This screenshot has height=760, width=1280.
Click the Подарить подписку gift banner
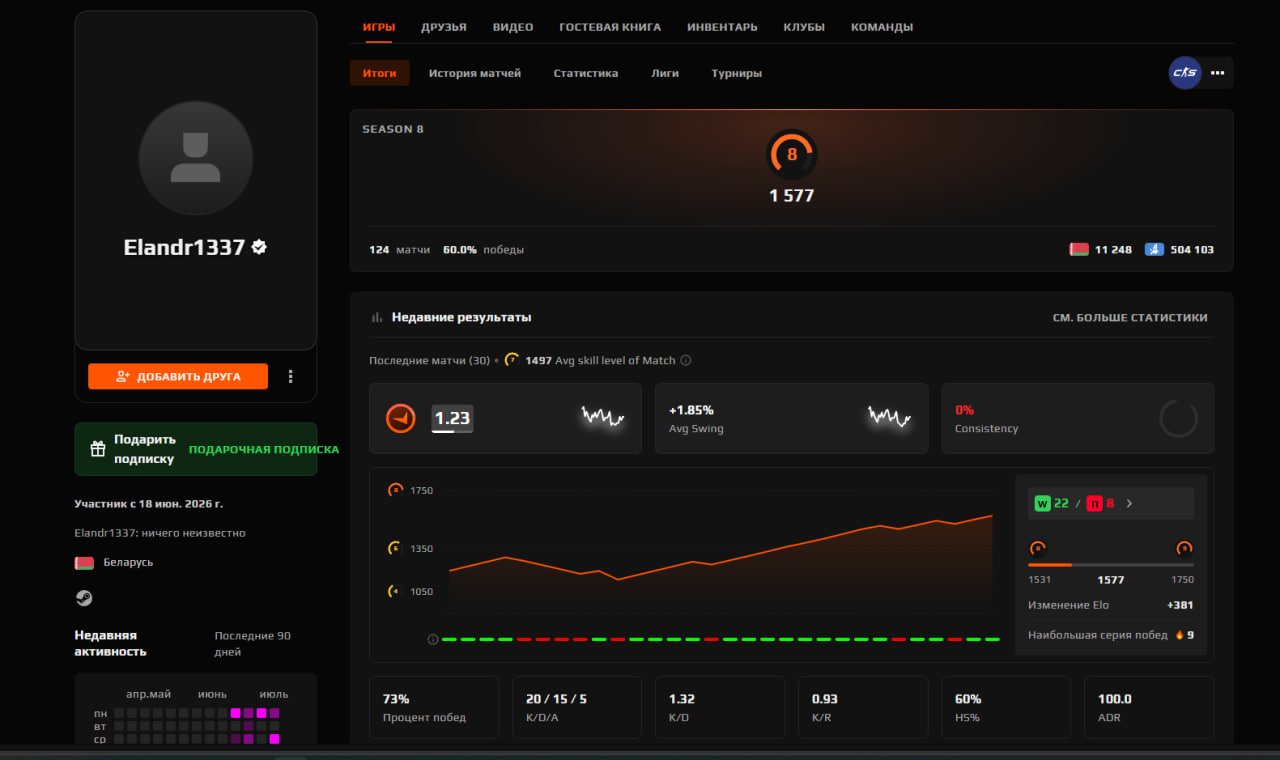(196, 449)
